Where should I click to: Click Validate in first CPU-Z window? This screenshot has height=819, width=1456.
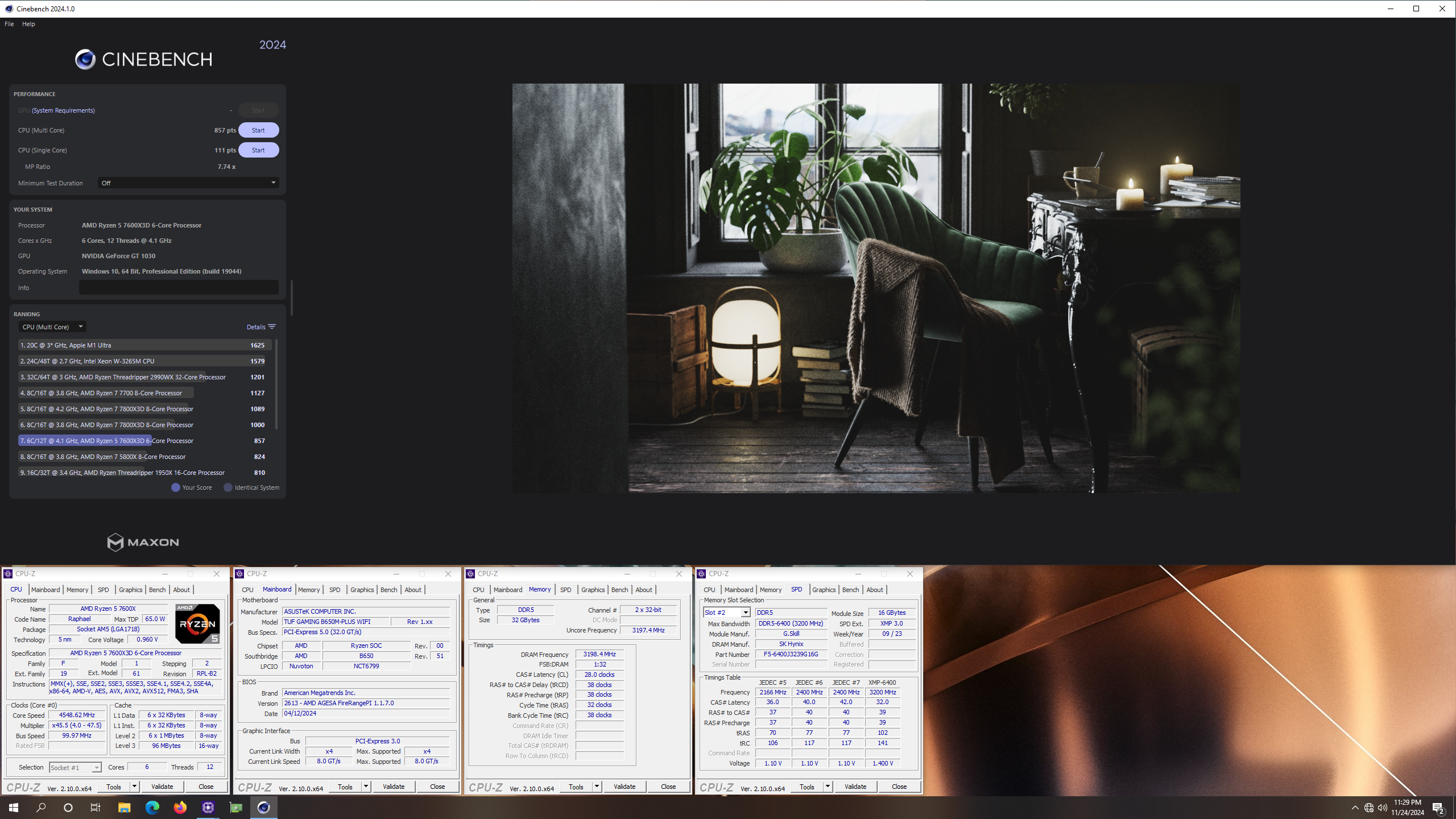pos(162,787)
